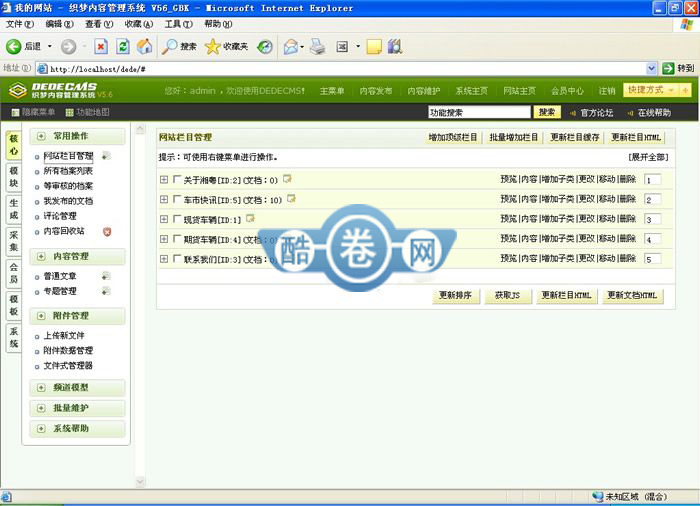Check the box for 现货车辆 column
Viewport: 700px width, 506px height.
[x=177, y=219]
